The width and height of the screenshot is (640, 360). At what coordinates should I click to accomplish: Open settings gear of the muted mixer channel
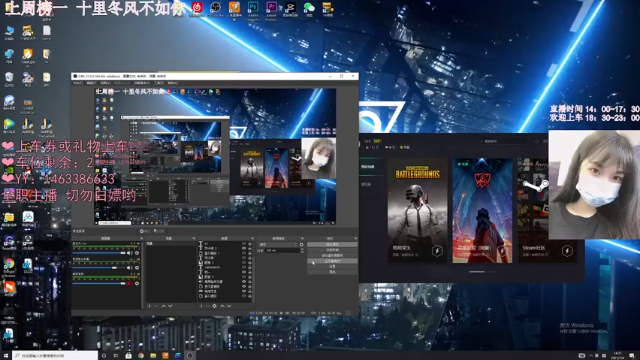coord(137,284)
